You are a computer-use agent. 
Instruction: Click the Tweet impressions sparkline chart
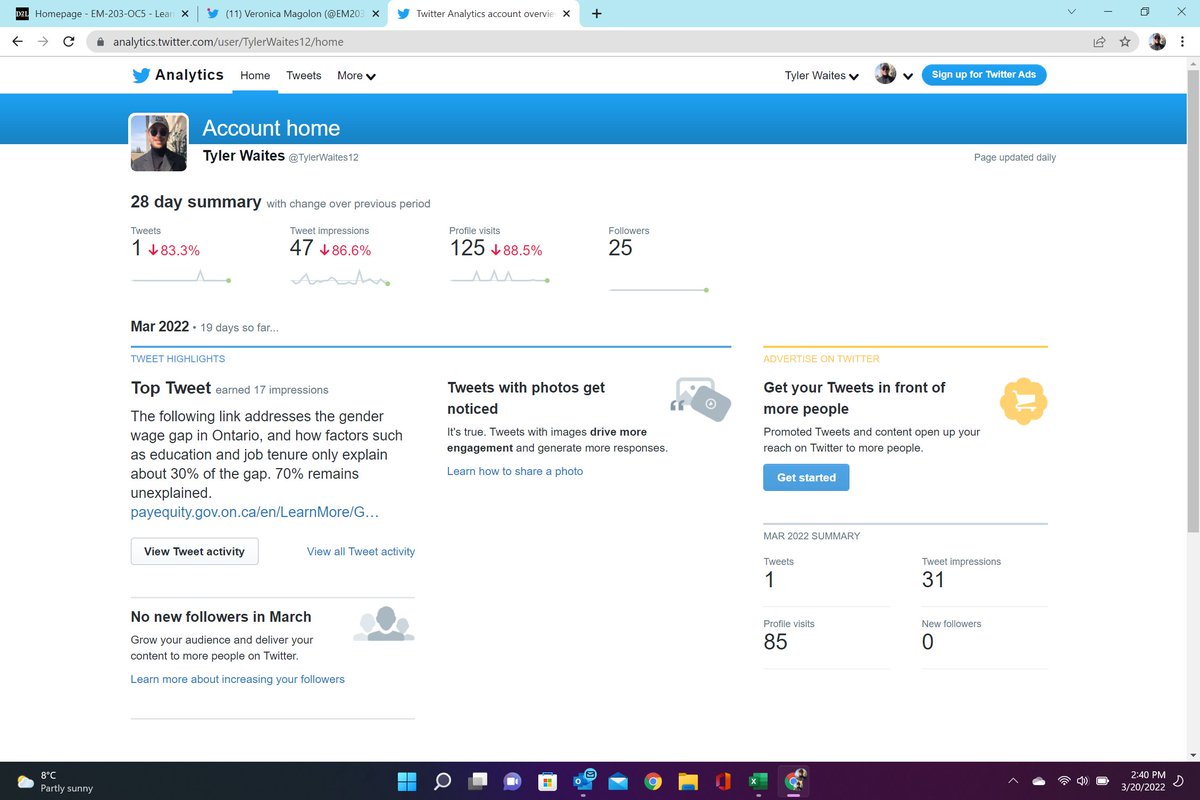point(340,279)
